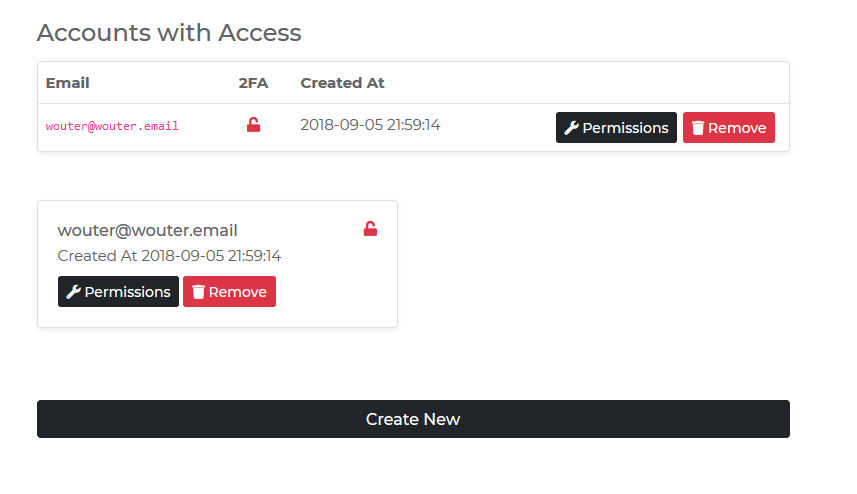Click the Email column header
Screen dimensions: 857x494
coord(67,83)
